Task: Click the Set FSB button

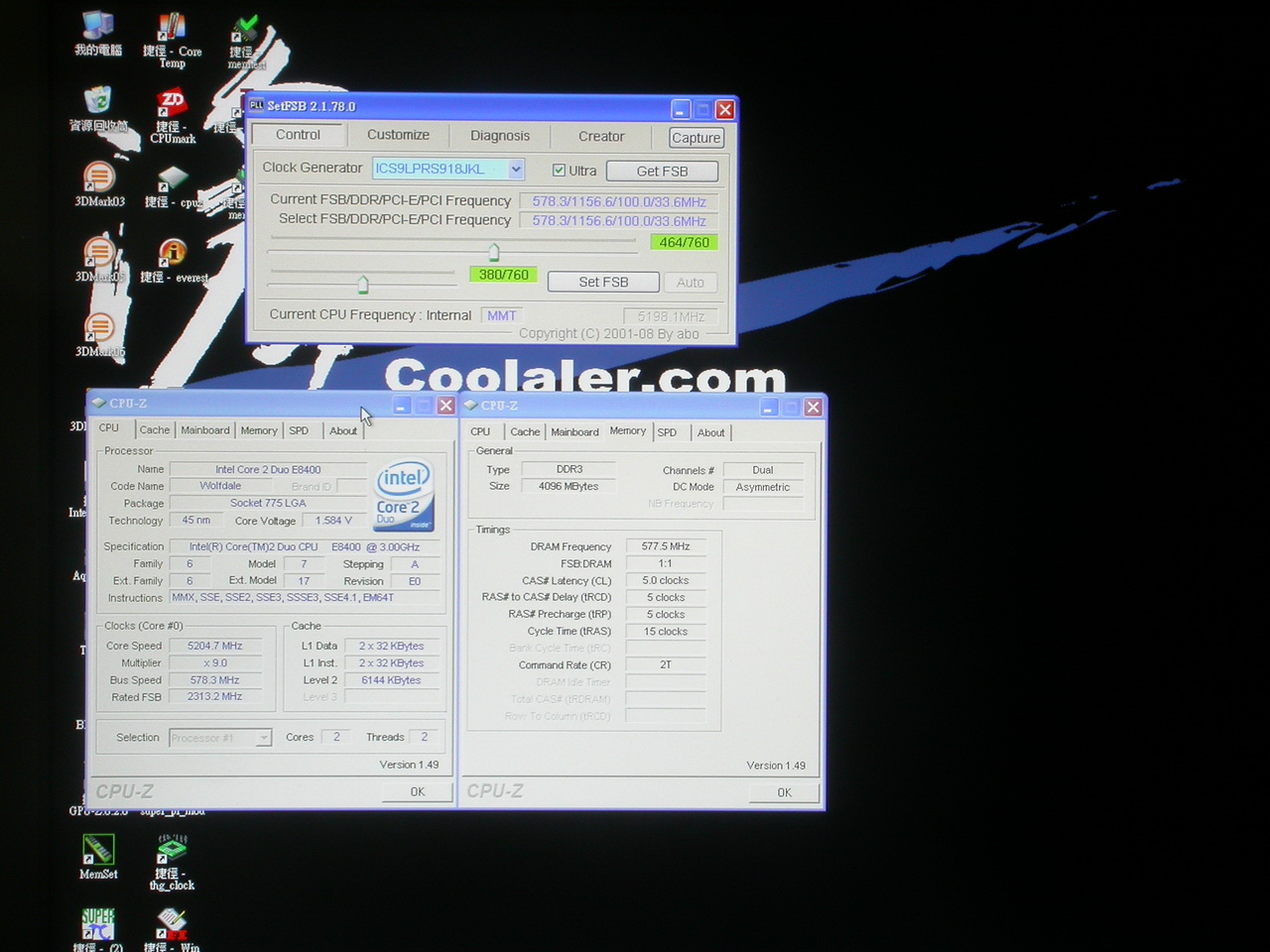Action: point(603,282)
